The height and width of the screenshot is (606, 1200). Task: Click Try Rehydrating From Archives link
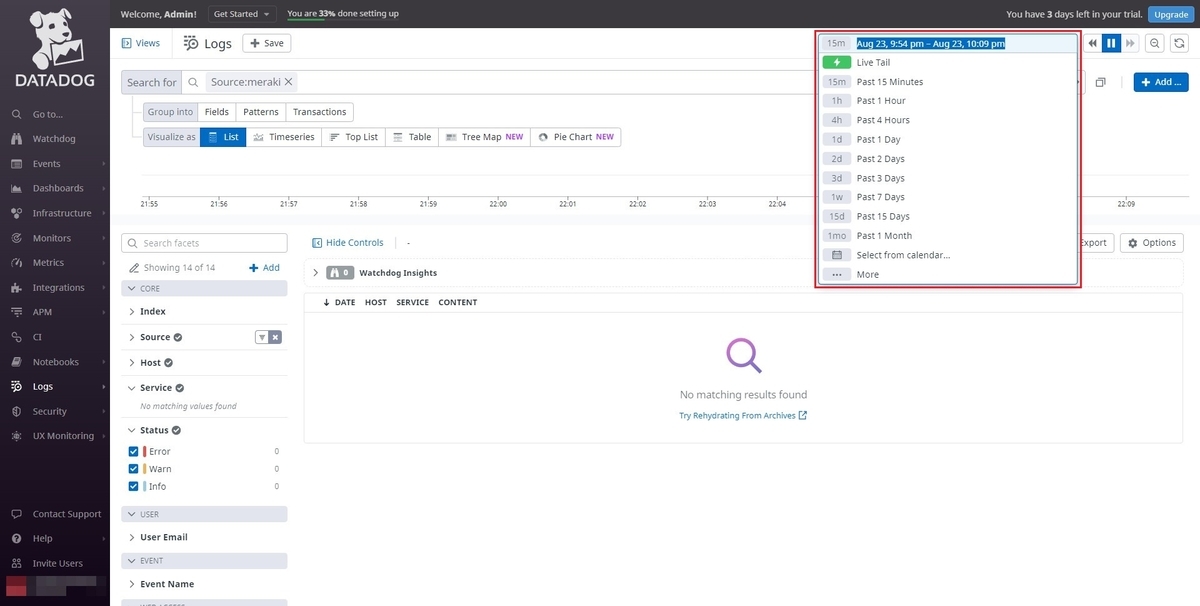click(x=736, y=413)
